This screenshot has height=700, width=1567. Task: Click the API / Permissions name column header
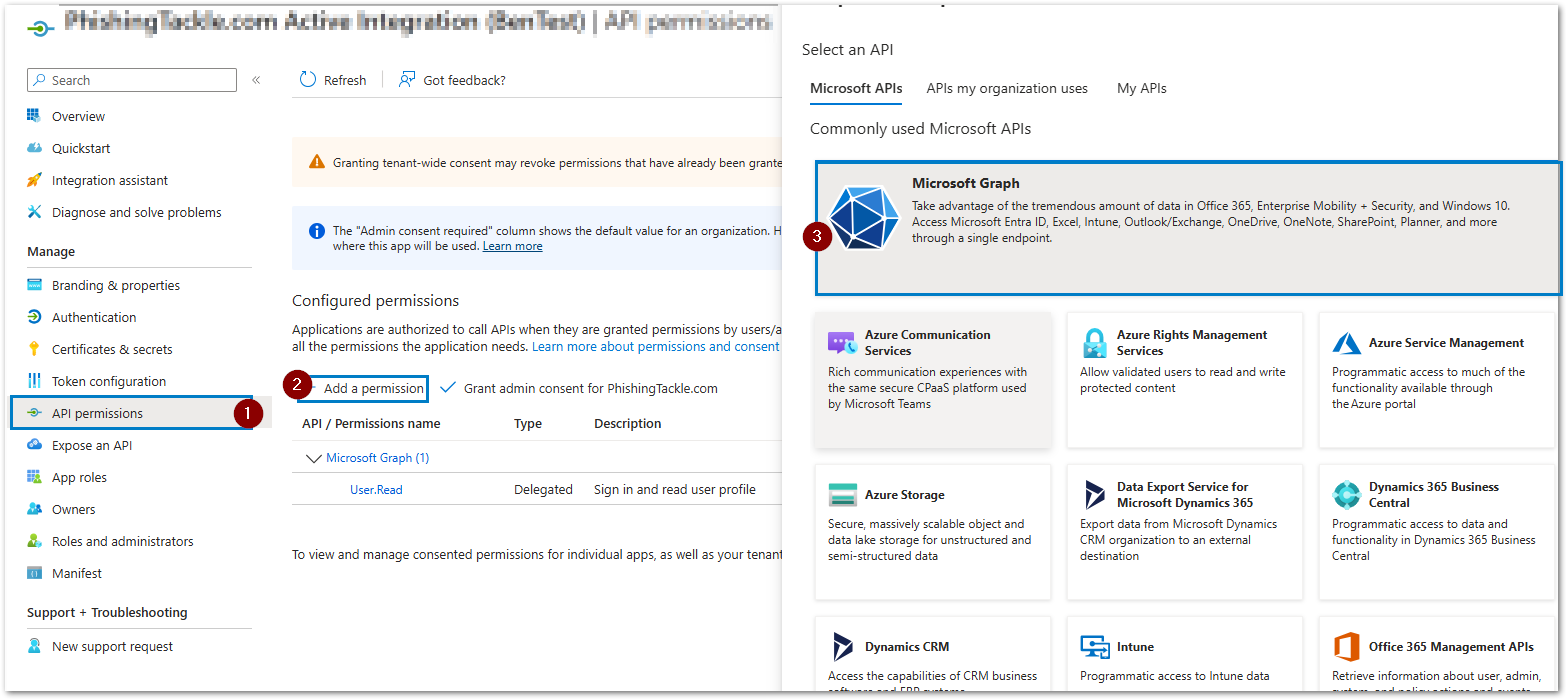[x=371, y=424]
